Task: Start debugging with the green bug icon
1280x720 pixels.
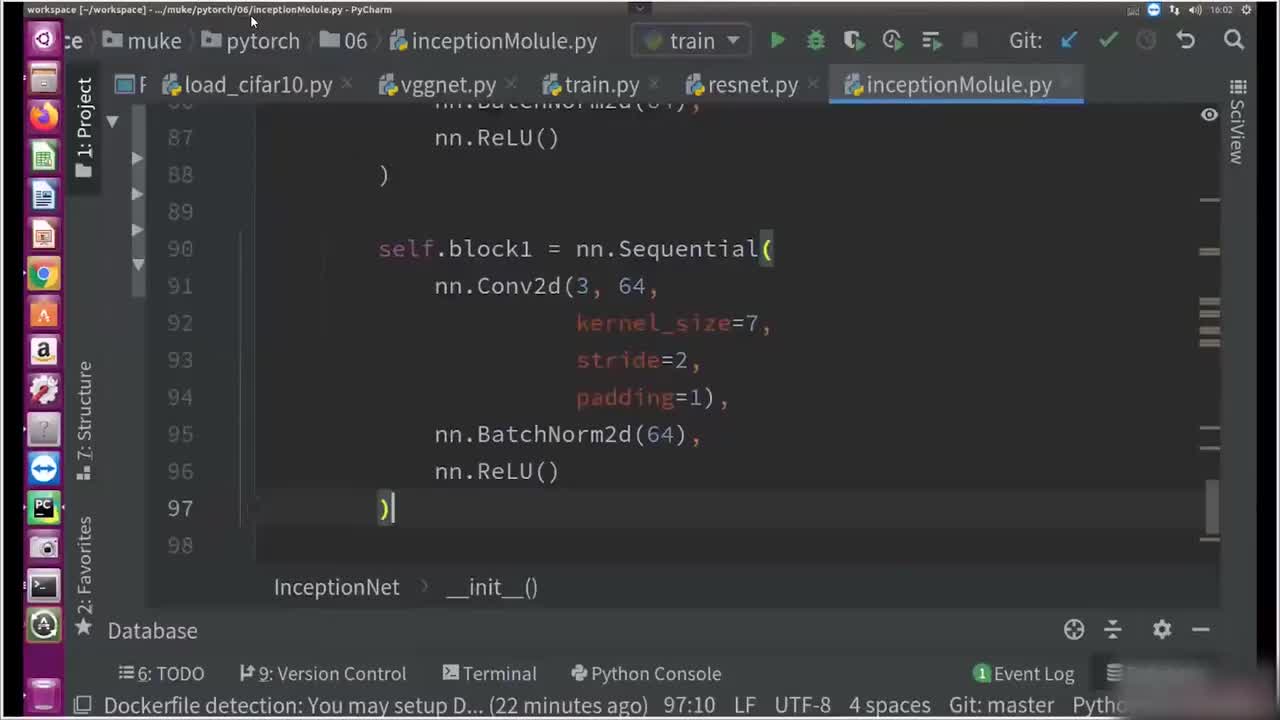Action: (816, 41)
